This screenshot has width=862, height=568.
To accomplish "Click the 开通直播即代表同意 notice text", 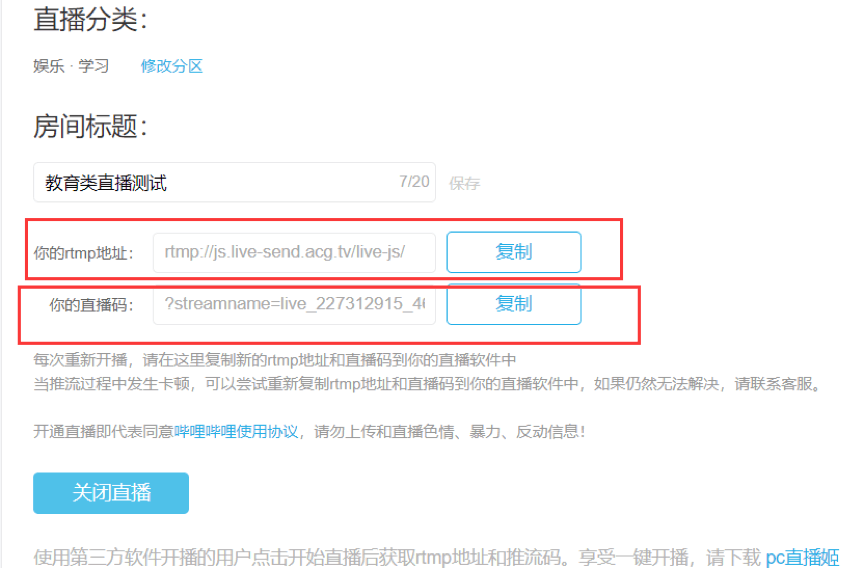I will tap(103, 432).
